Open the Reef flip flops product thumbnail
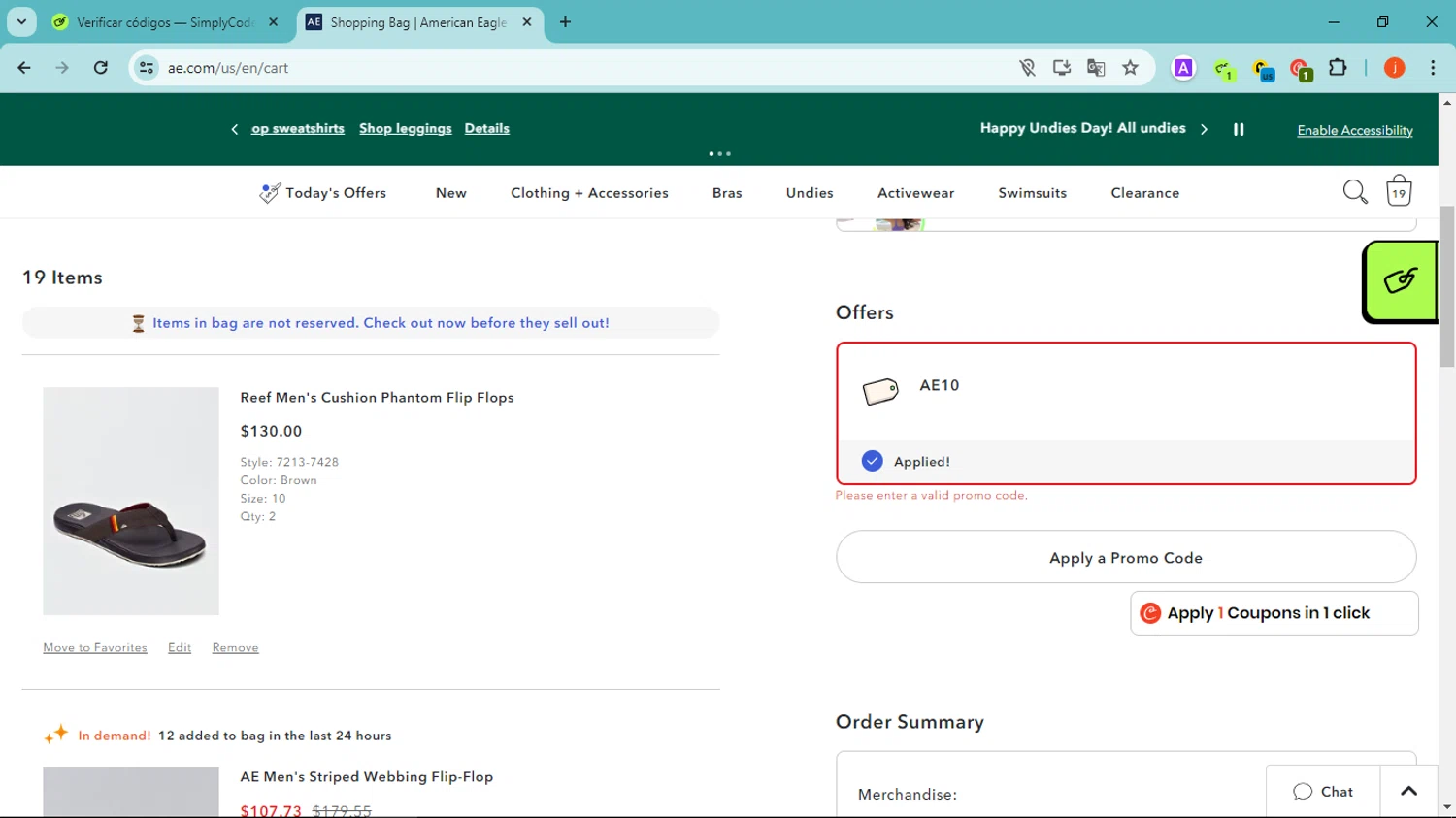The width and height of the screenshot is (1456, 818). (131, 501)
